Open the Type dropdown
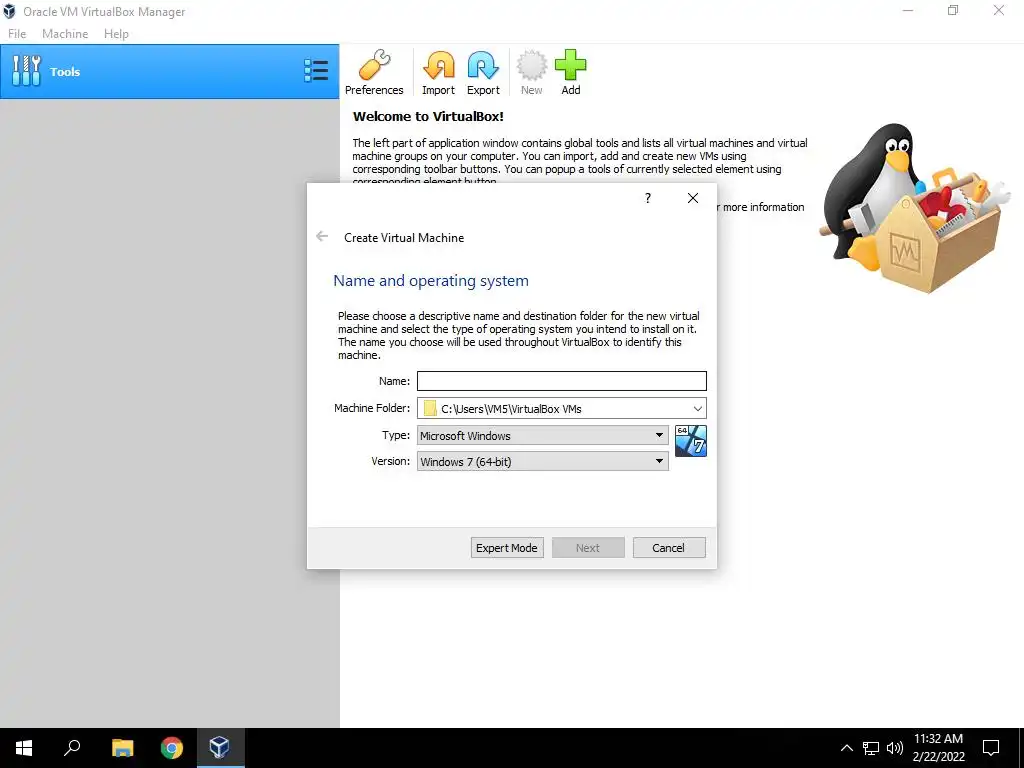 [x=543, y=436]
